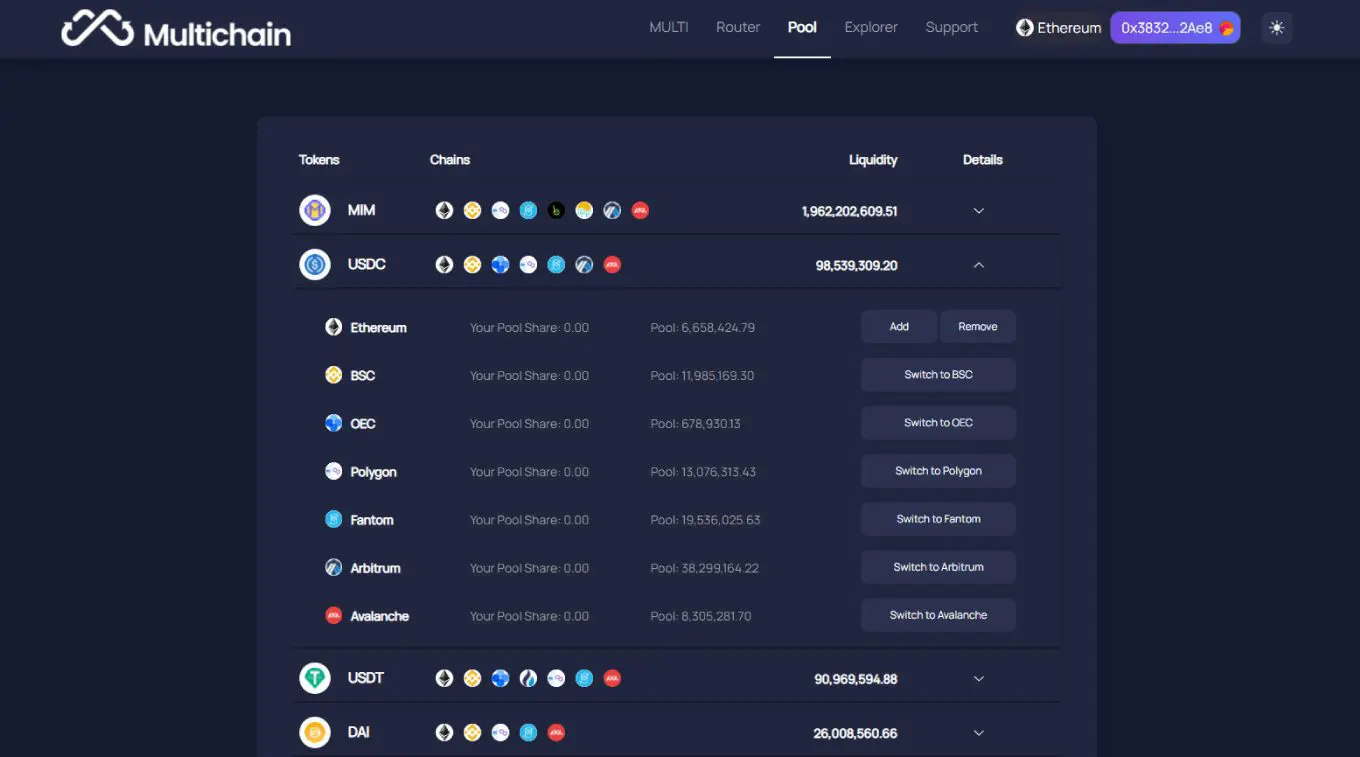
Task: Click USDT liquidity value 90,969,594.88
Action: (x=856, y=679)
